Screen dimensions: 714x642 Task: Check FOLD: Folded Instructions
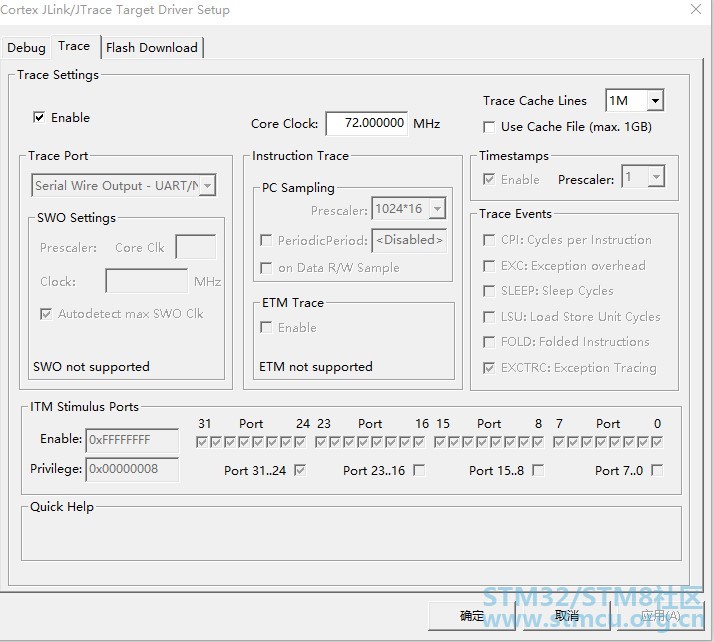coord(489,342)
